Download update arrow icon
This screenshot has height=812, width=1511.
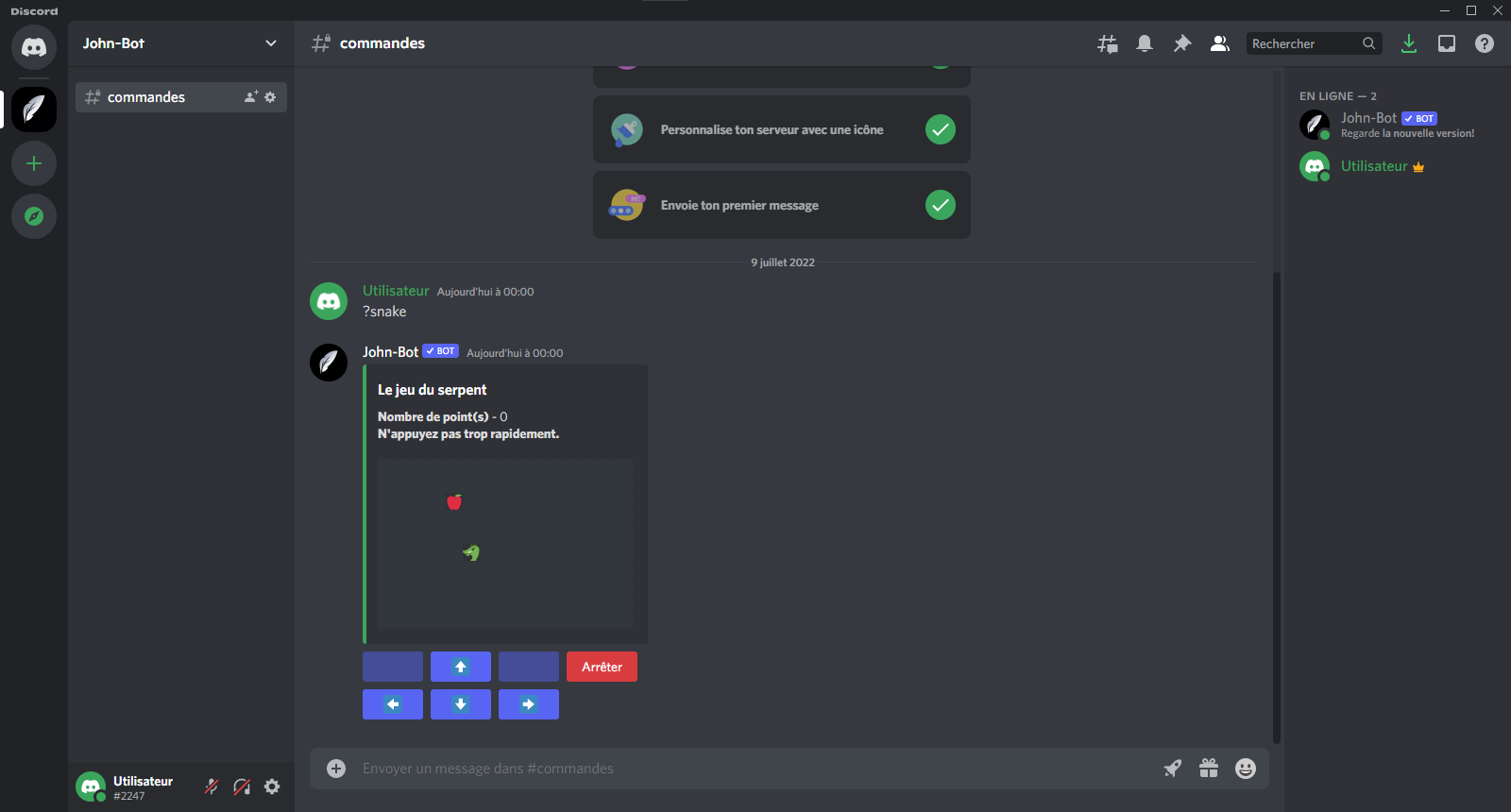pyautogui.click(x=1409, y=43)
